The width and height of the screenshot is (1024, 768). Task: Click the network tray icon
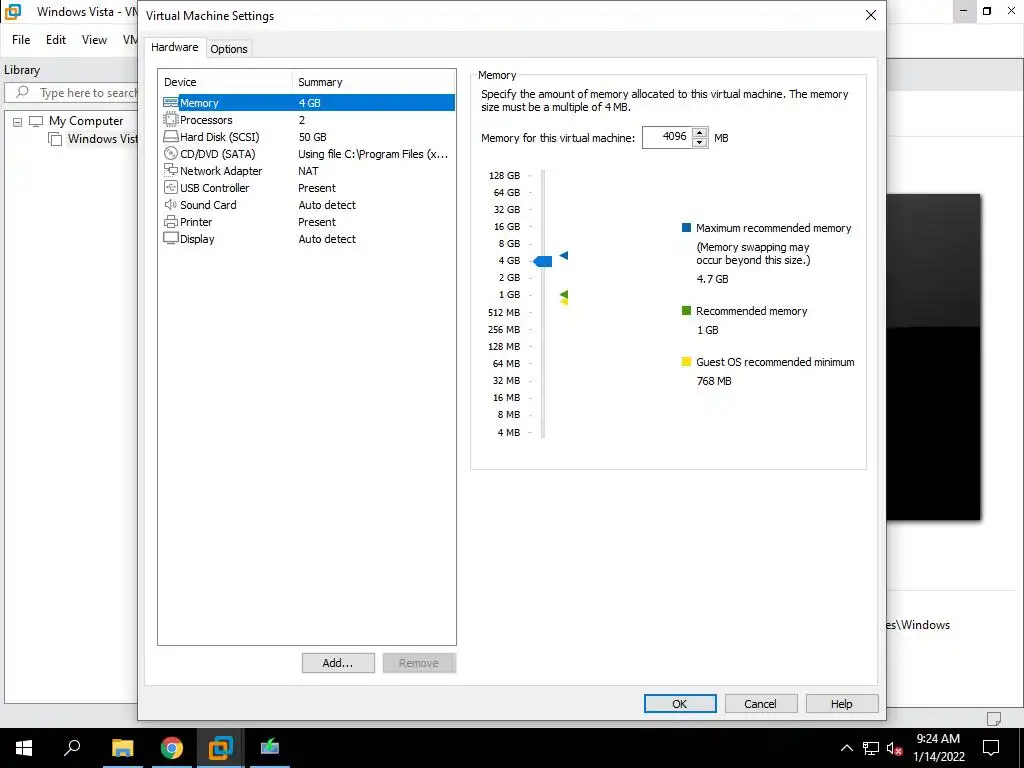[x=871, y=748]
